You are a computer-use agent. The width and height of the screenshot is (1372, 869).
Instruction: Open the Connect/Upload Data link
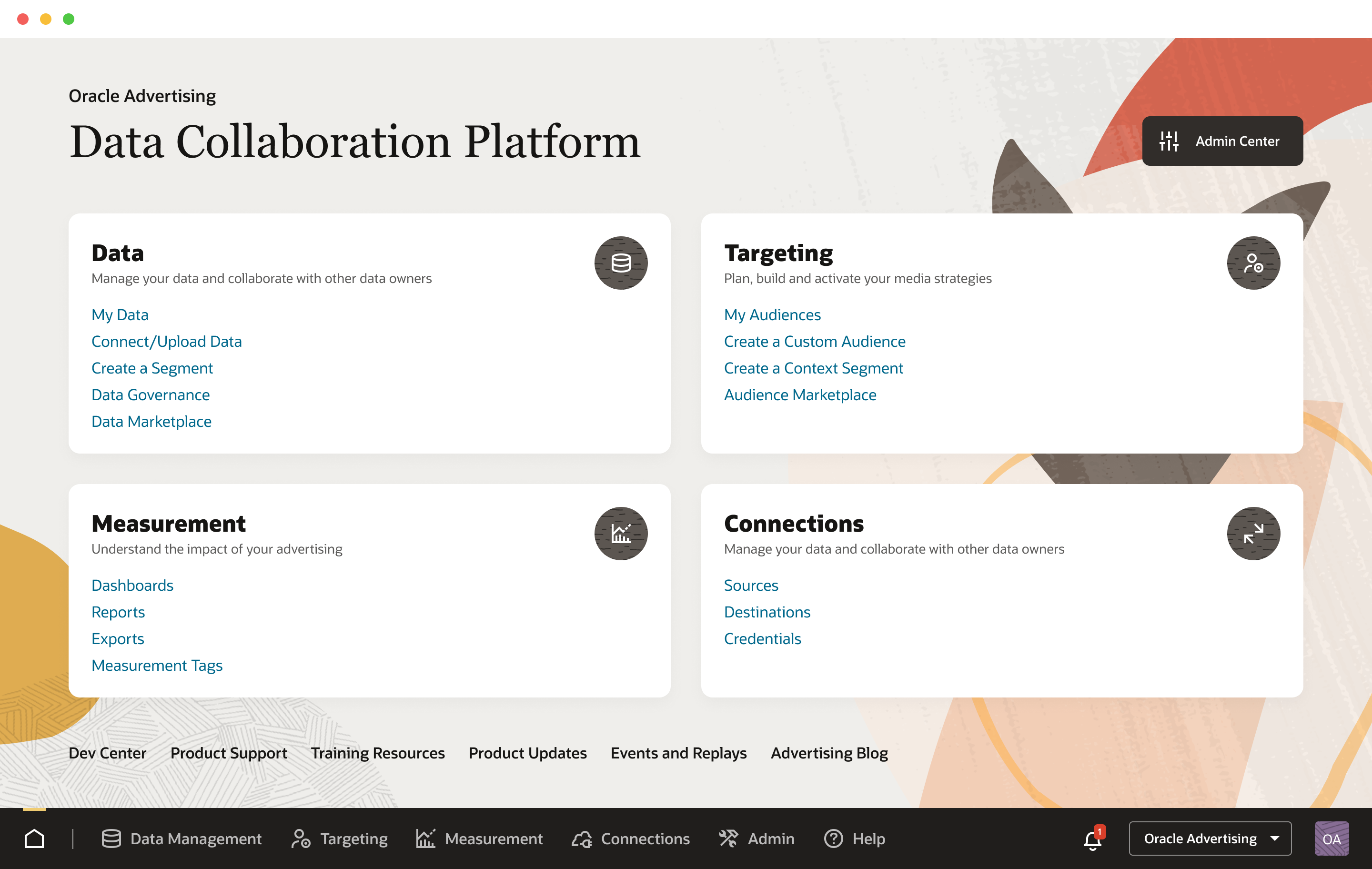click(166, 341)
